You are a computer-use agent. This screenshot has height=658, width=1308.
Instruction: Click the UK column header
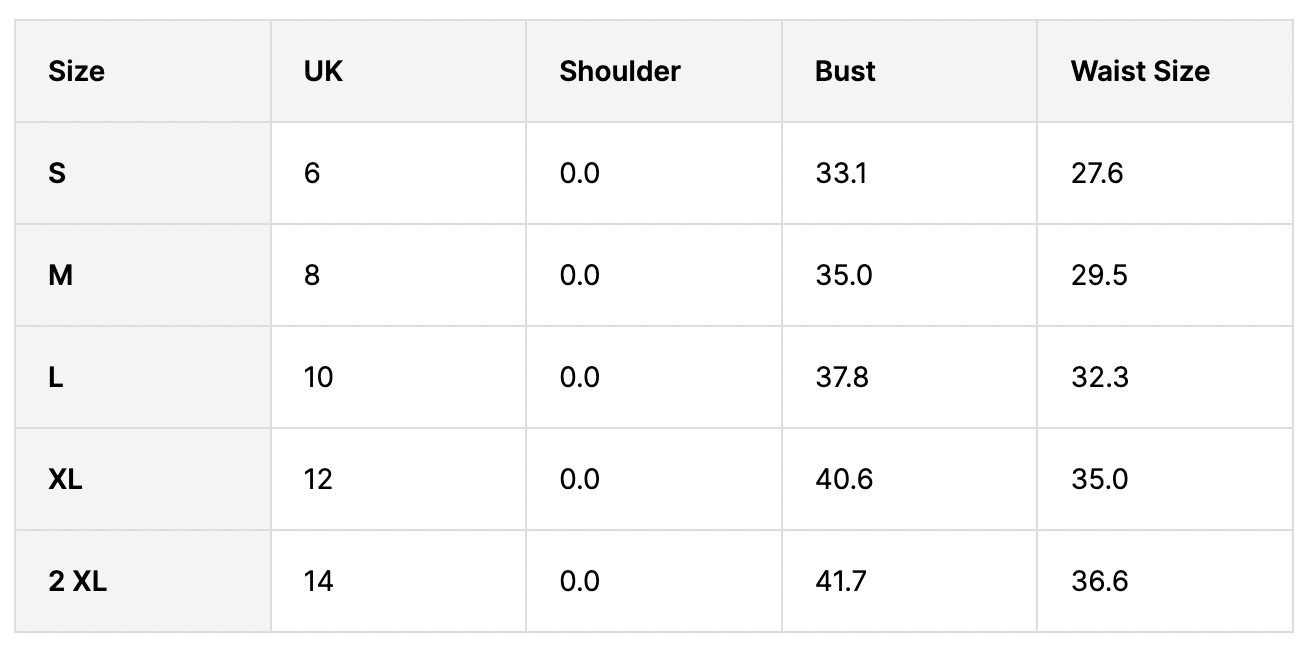pyautogui.click(x=323, y=72)
